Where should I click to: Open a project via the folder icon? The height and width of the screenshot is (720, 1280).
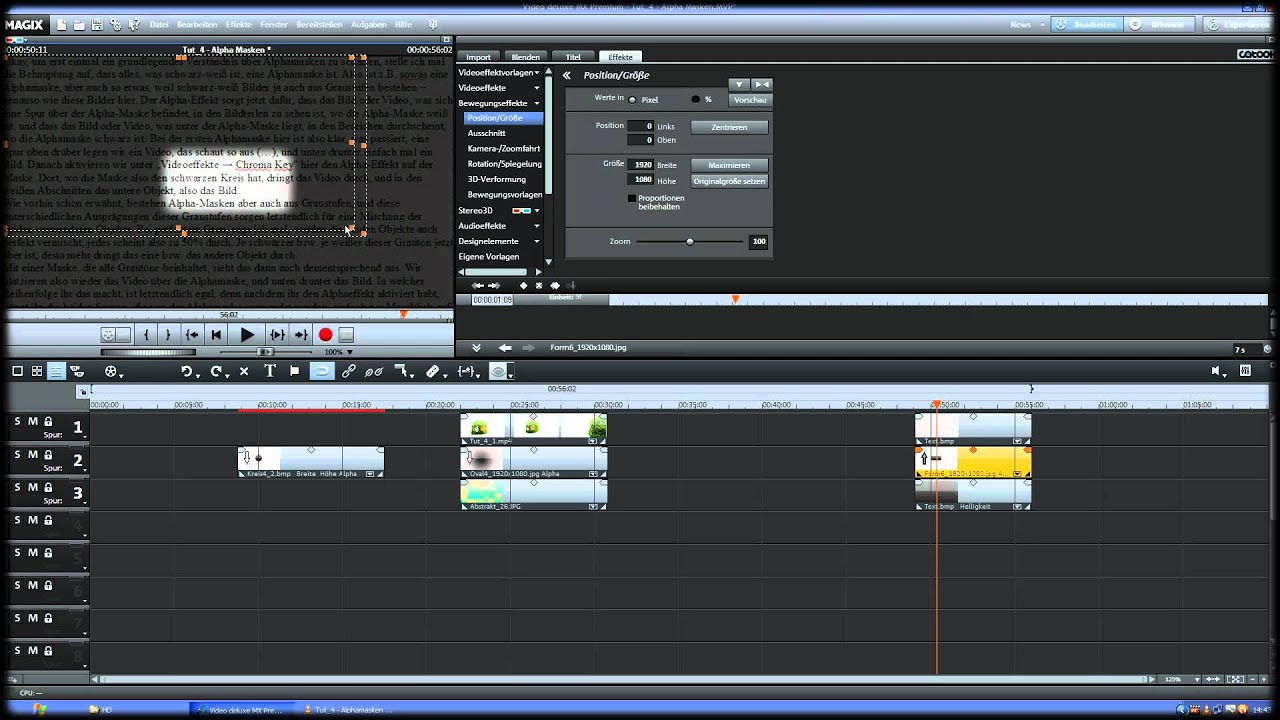pyautogui.click(x=80, y=24)
